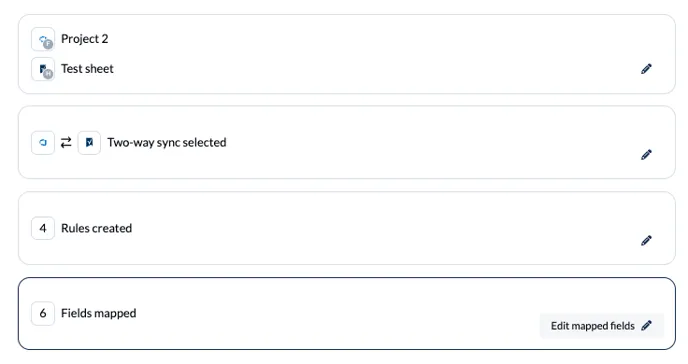Click the Rules created text
Viewport: 688px width, 364px height.
(x=97, y=228)
